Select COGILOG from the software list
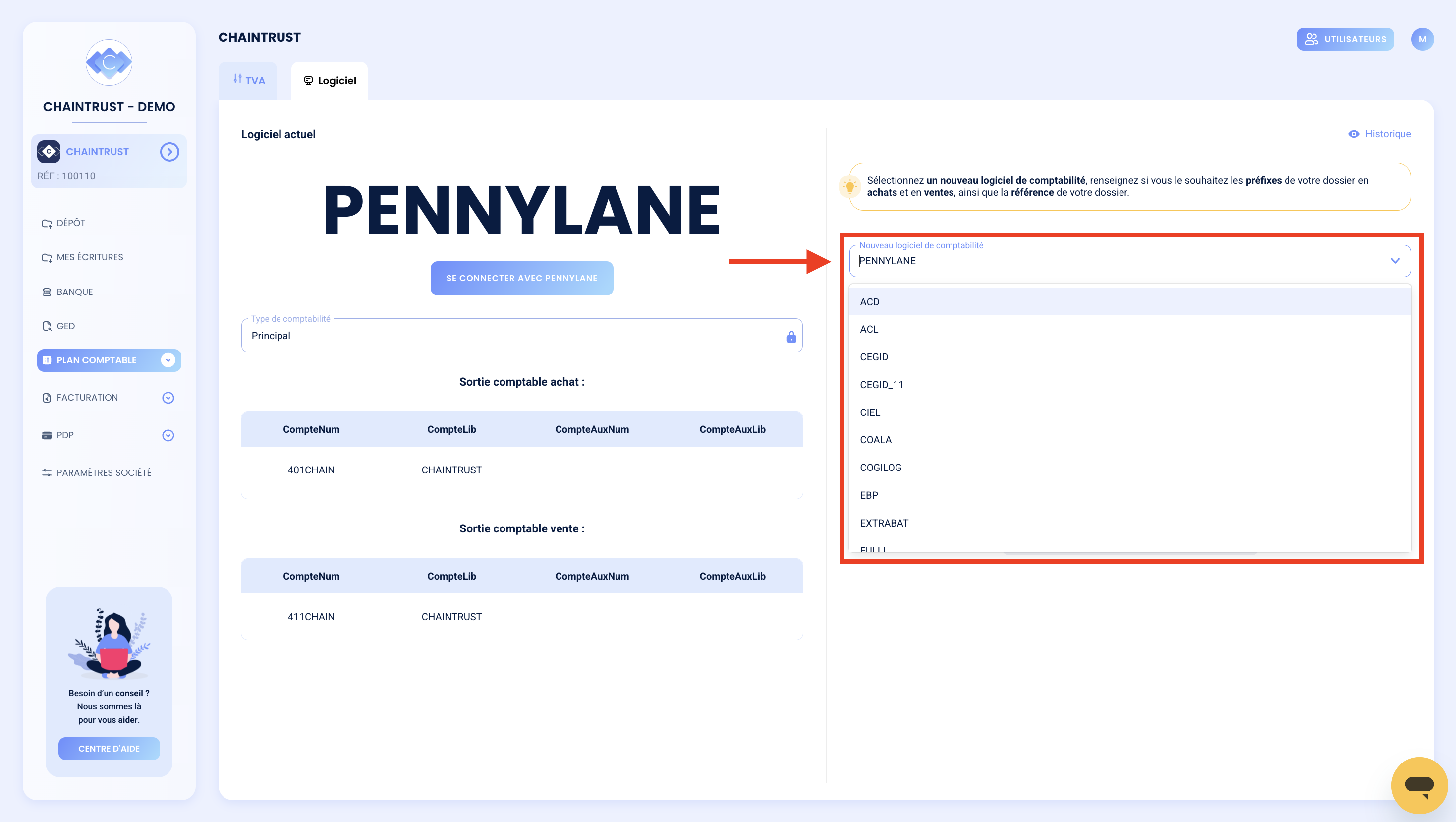Screen dimensions: 1456x822 1130,468
